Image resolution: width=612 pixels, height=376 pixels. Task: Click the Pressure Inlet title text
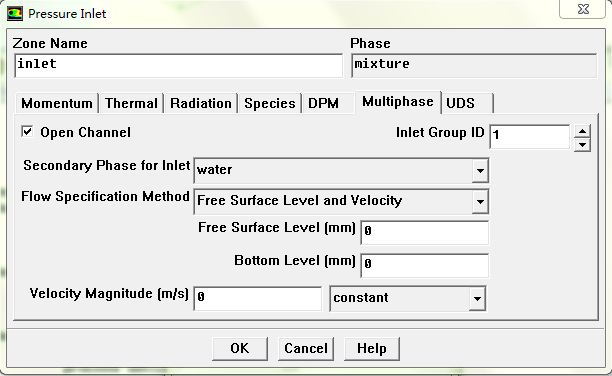click(x=67, y=14)
